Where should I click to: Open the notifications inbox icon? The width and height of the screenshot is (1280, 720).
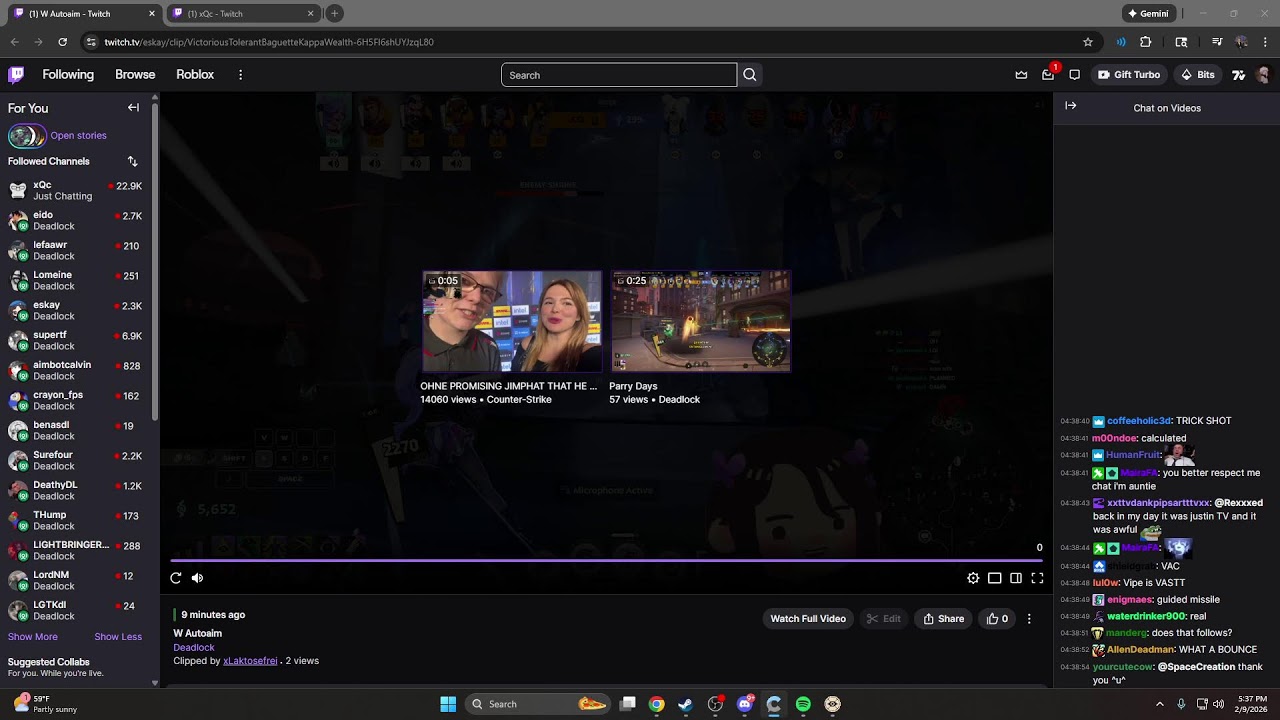coord(1048,75)
